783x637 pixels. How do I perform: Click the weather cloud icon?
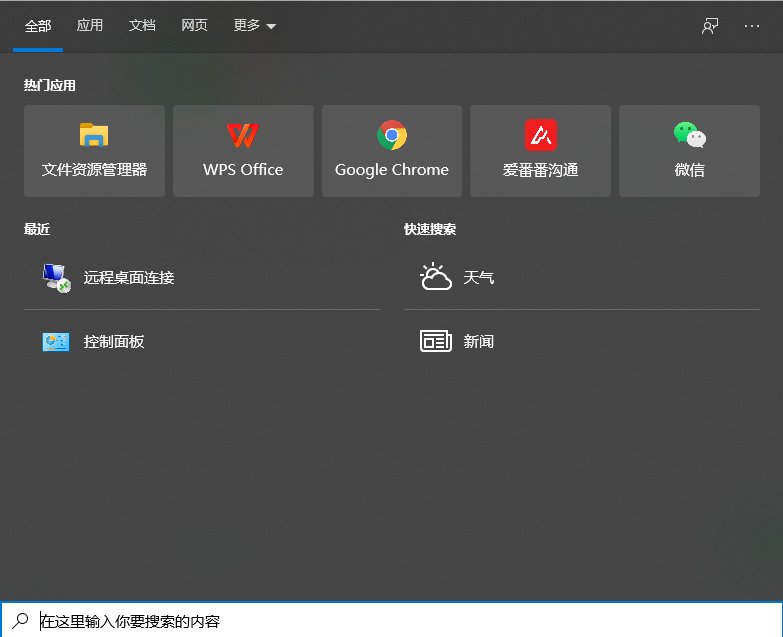pyautogui.click(x=435, y=277)
